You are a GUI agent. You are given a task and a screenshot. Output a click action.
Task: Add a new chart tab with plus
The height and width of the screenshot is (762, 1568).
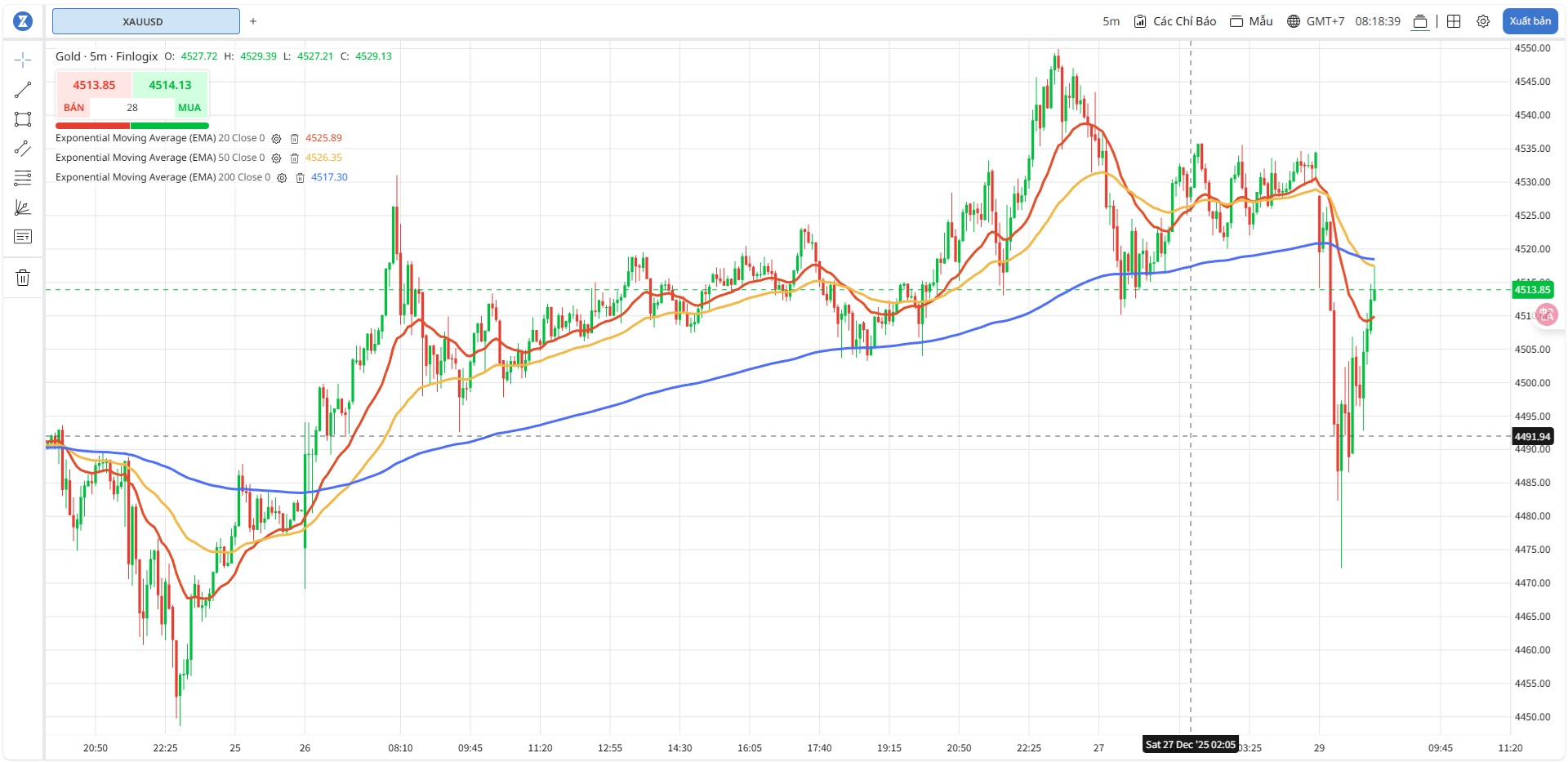[x=253, y=22]
